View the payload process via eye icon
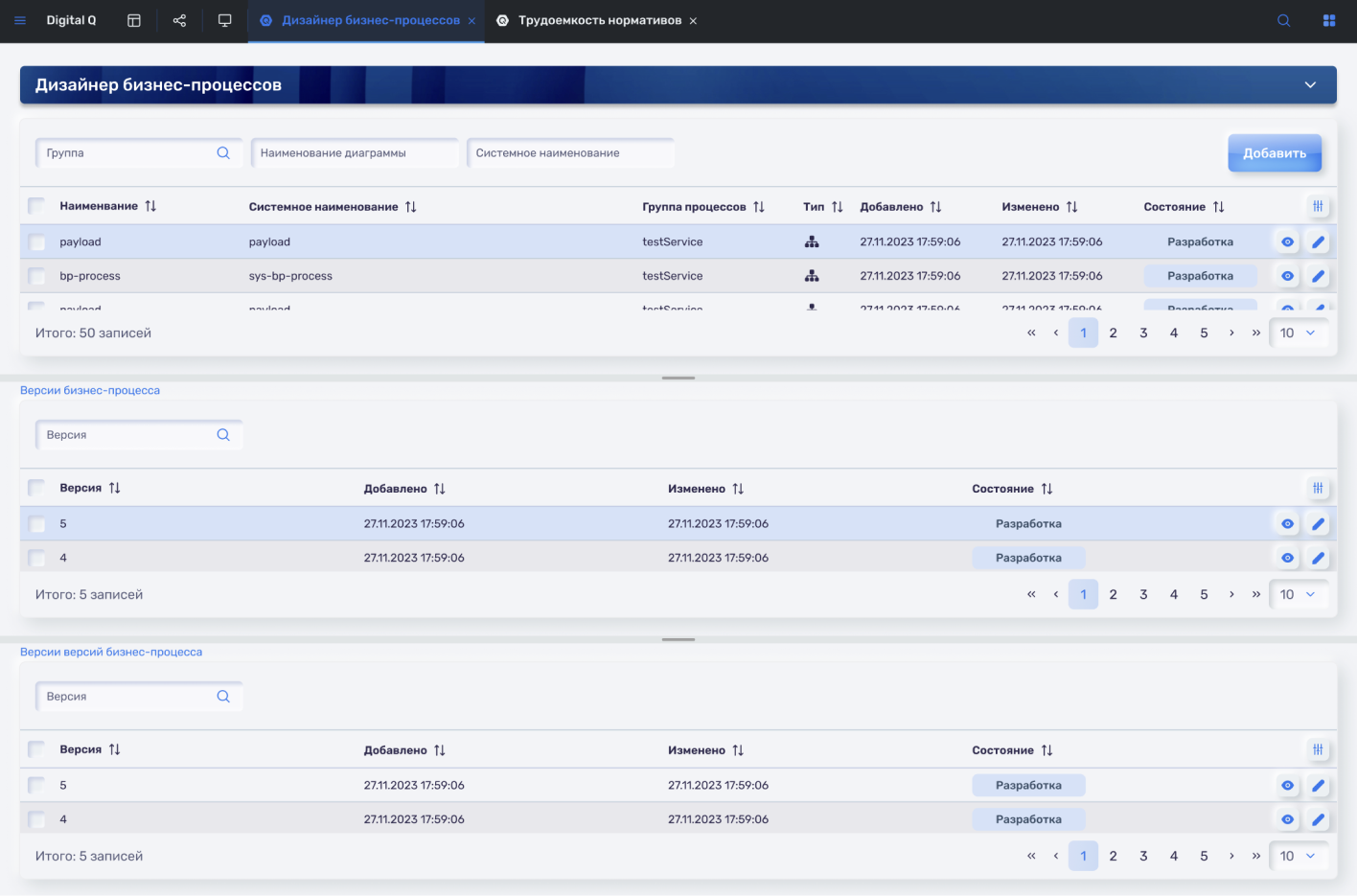This screenshot has height=896, width=1357. [1287, 242]
